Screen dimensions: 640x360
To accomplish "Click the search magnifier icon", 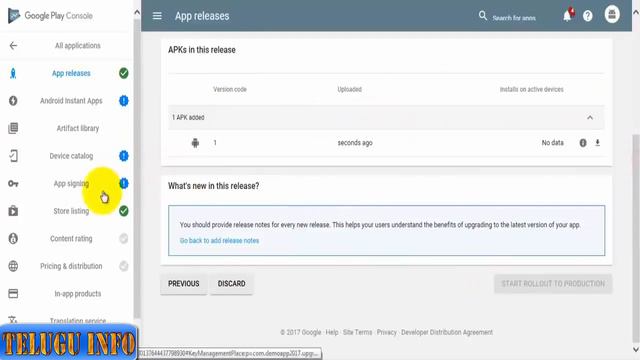I will 483,16.
